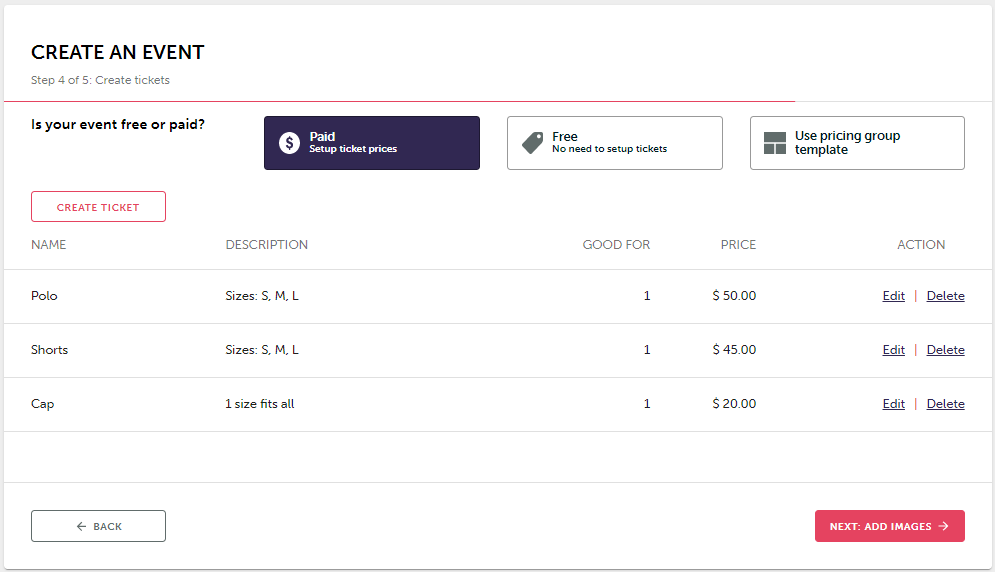Click the 'Step 4 of 5: Create tickets' text

100,80
